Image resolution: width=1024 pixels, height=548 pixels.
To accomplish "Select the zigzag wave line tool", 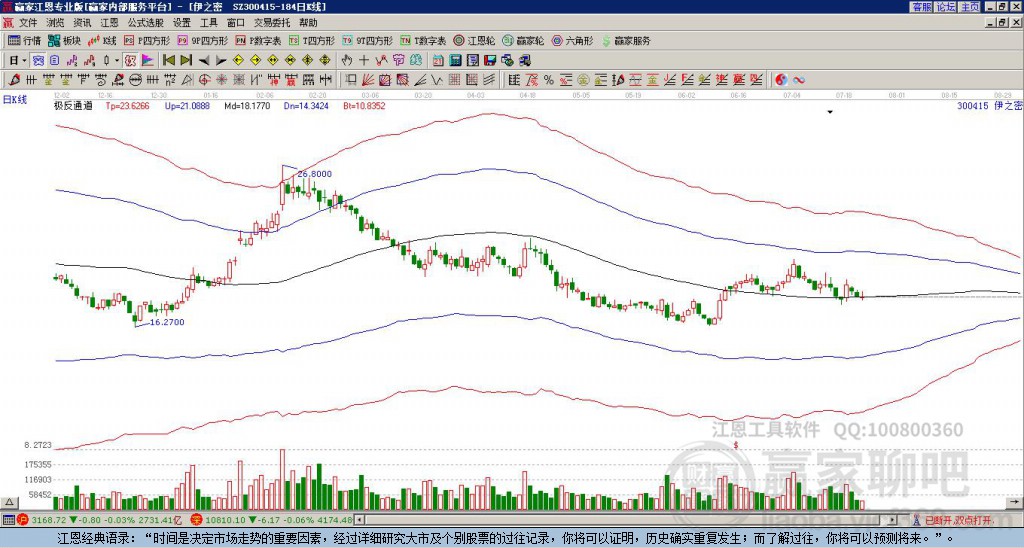I will 437,80.
